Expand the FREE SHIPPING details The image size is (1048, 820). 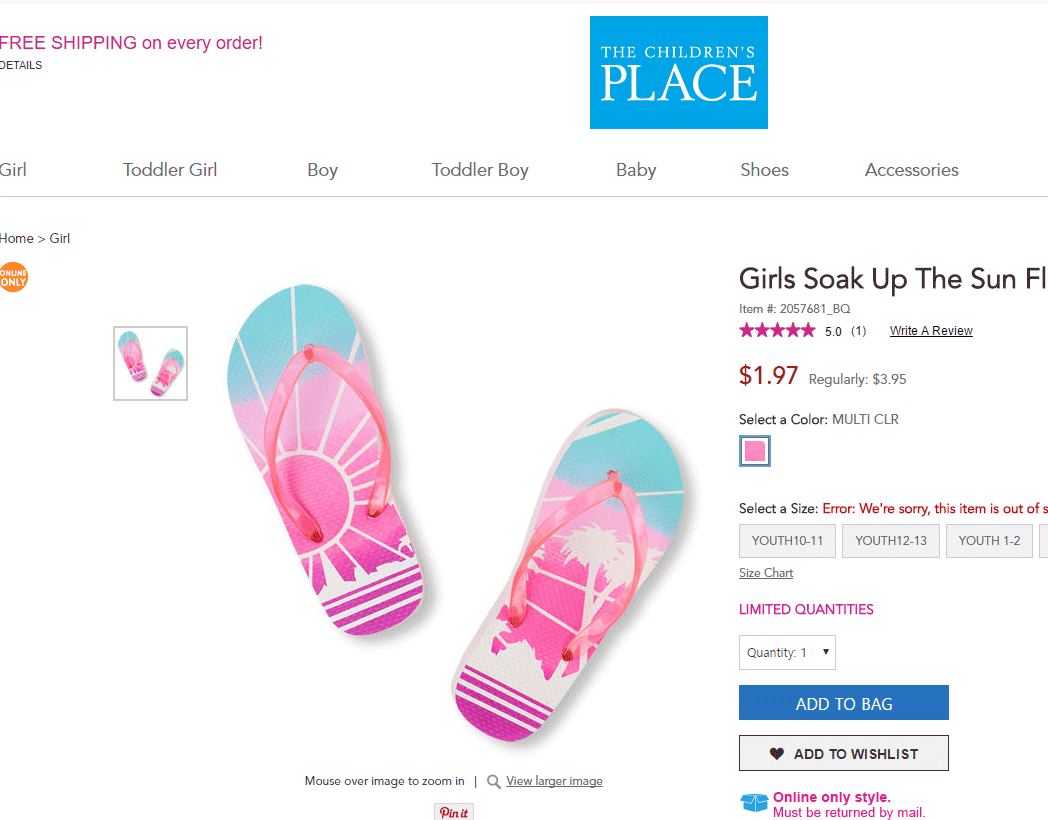click(x=21, y=64)
